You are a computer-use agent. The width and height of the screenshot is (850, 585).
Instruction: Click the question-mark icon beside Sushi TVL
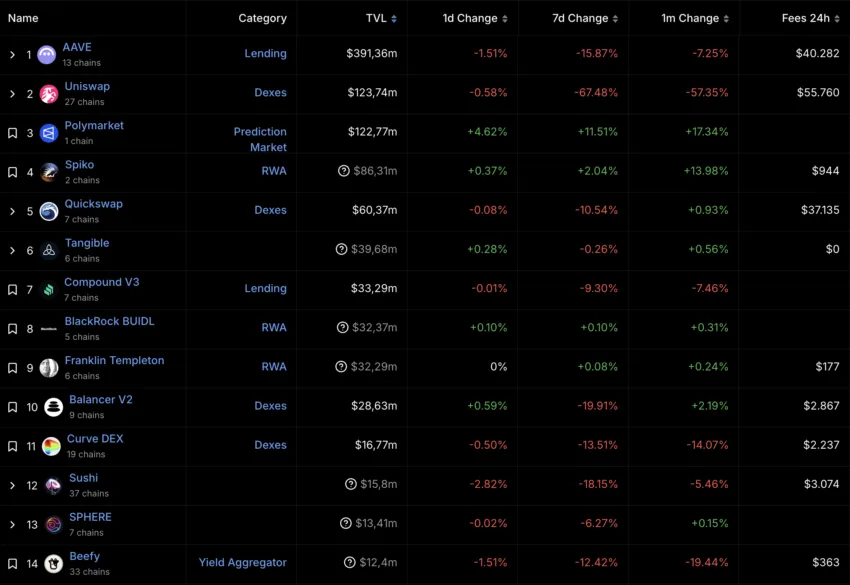coord(351,484)
